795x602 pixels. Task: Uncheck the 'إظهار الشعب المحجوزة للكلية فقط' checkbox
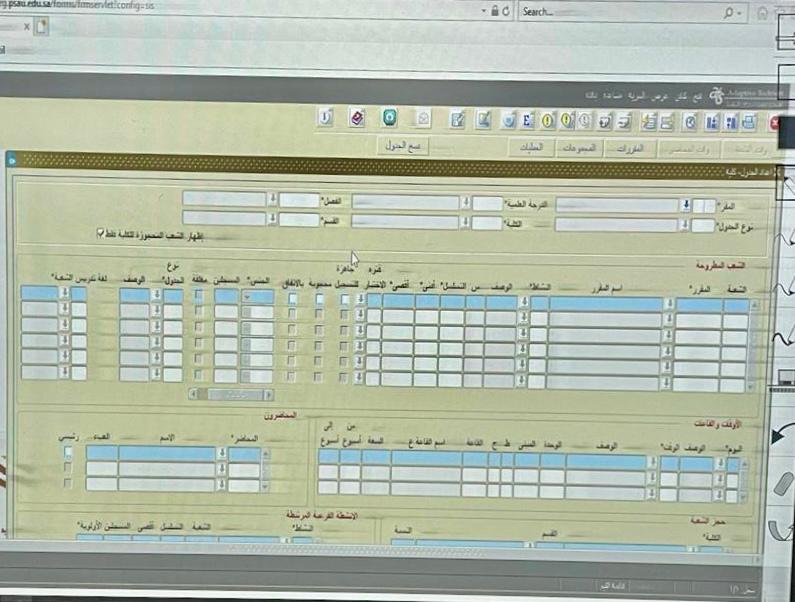(x=101, y=234)
